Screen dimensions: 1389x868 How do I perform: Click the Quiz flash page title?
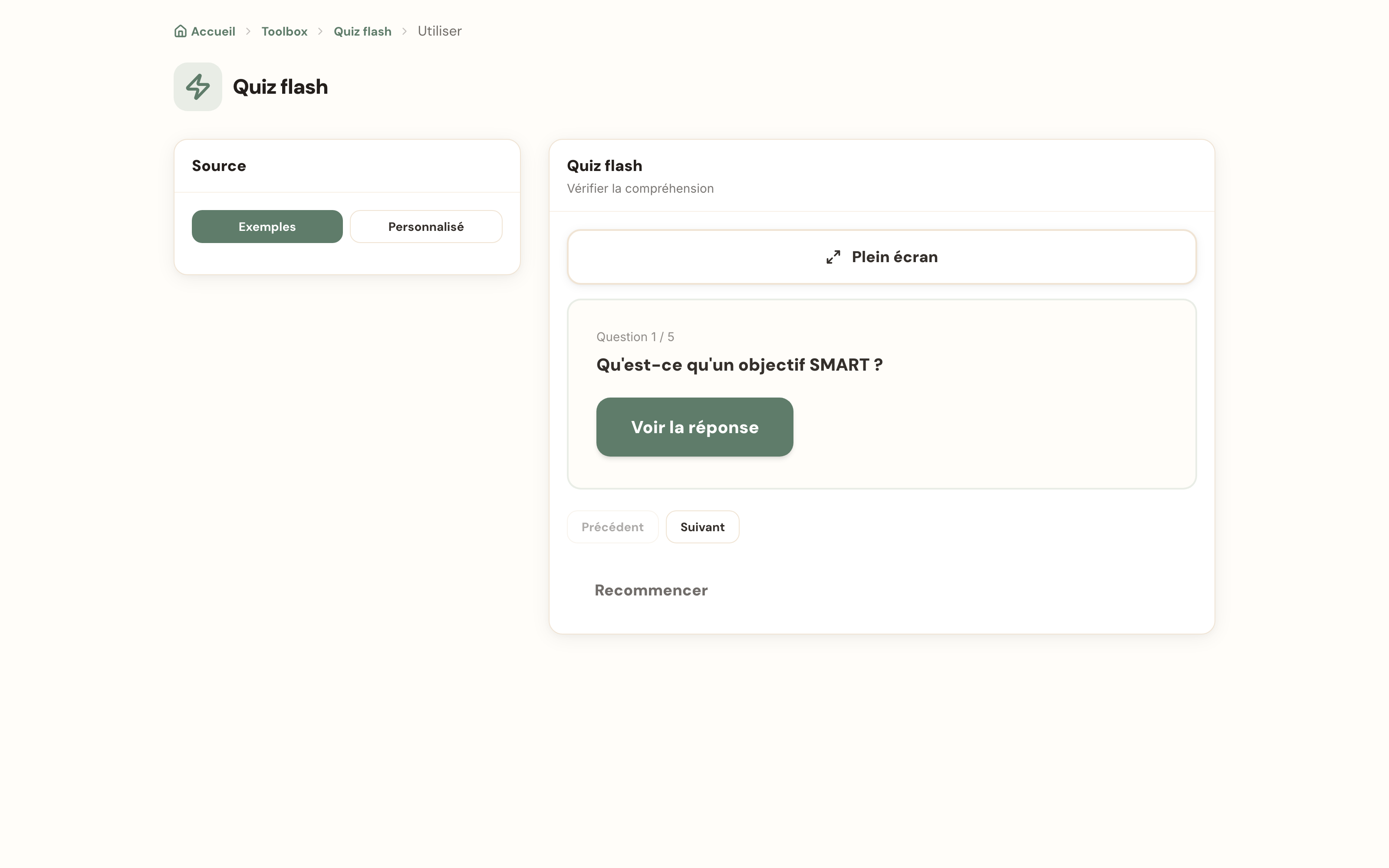coord(280,87)
